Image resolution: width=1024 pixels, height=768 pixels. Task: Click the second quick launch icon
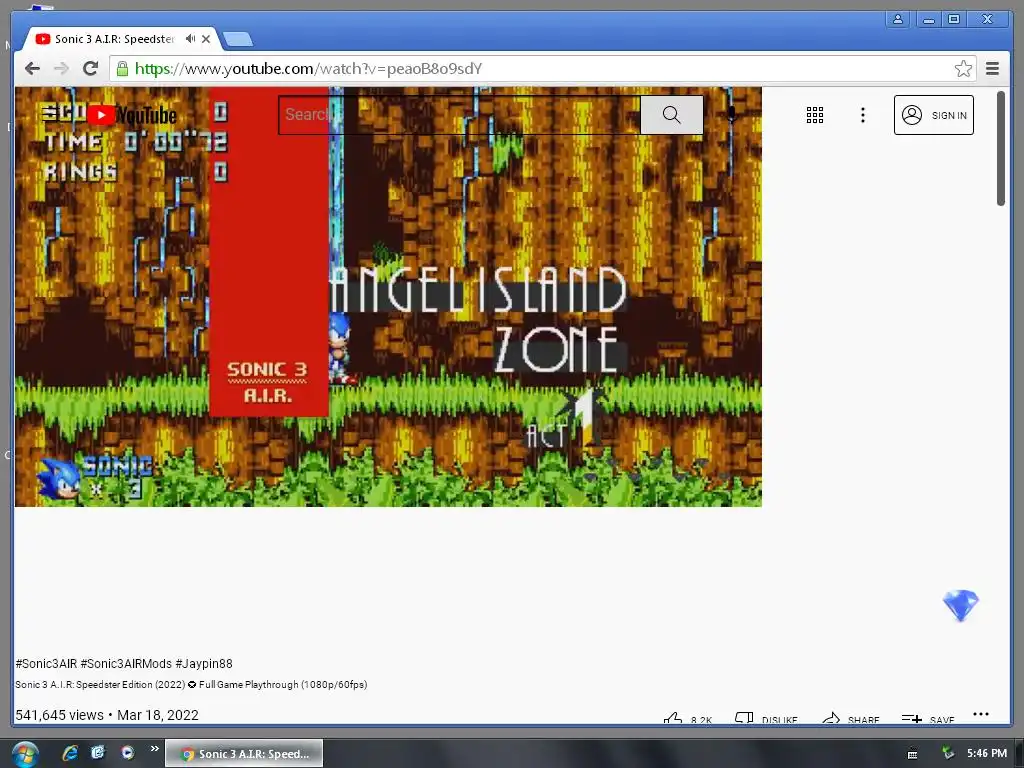(98, 753)
